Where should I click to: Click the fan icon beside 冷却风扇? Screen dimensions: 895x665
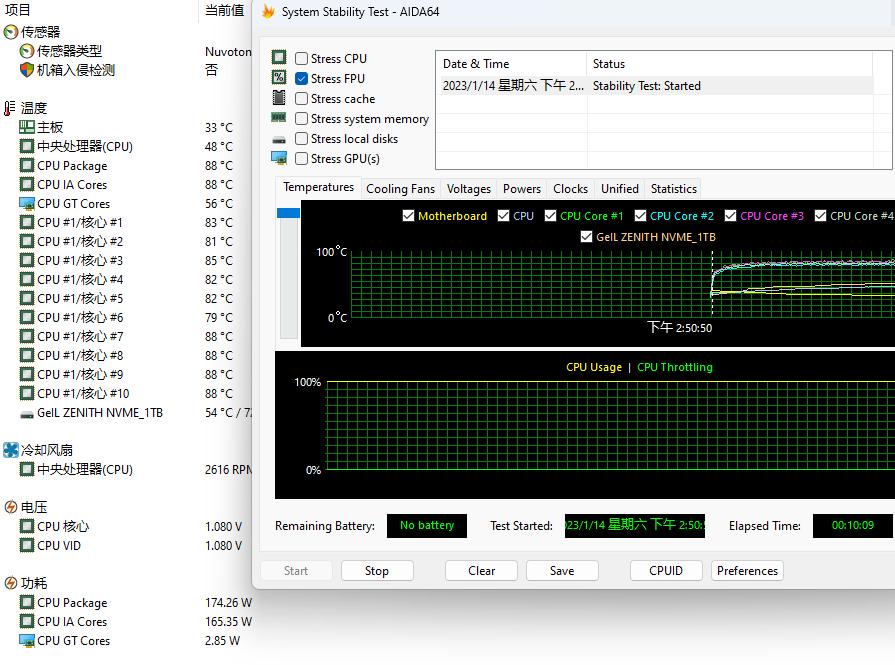point(11,450)
